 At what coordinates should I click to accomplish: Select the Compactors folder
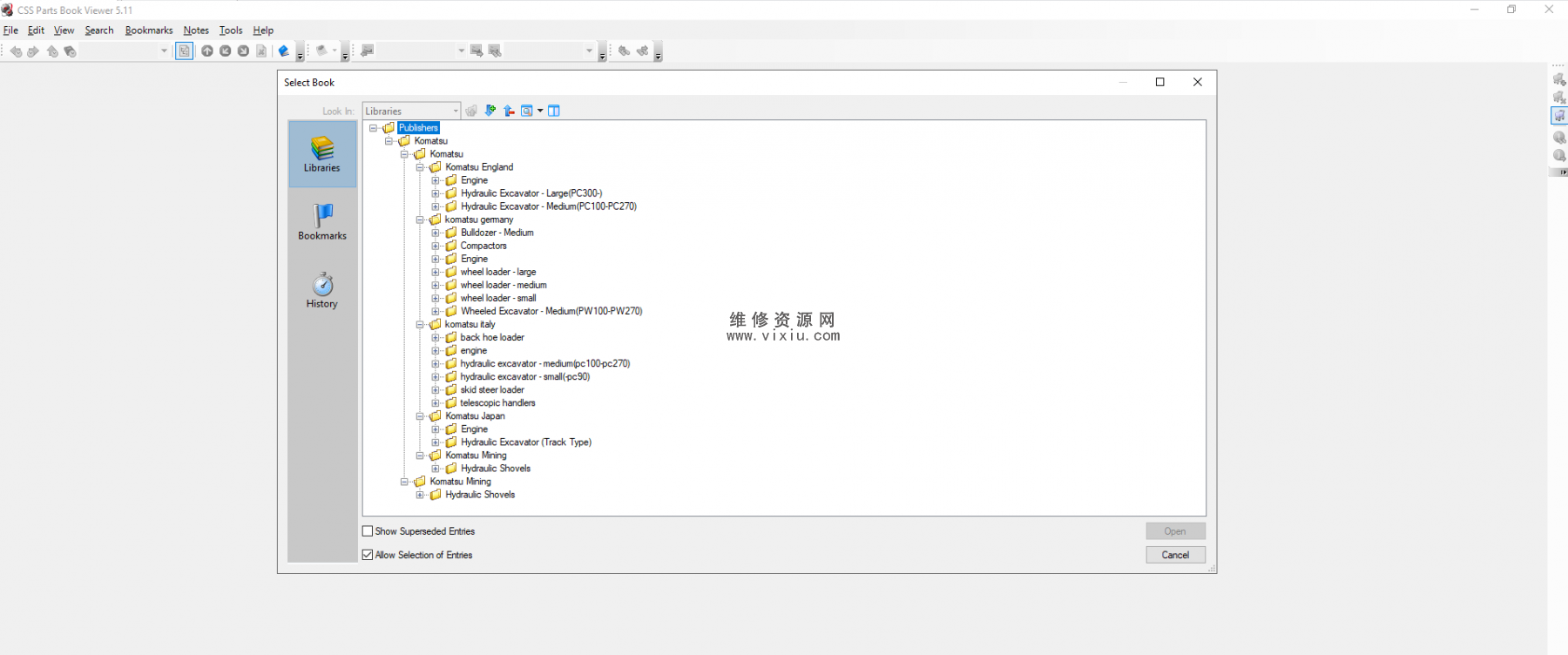483,246
